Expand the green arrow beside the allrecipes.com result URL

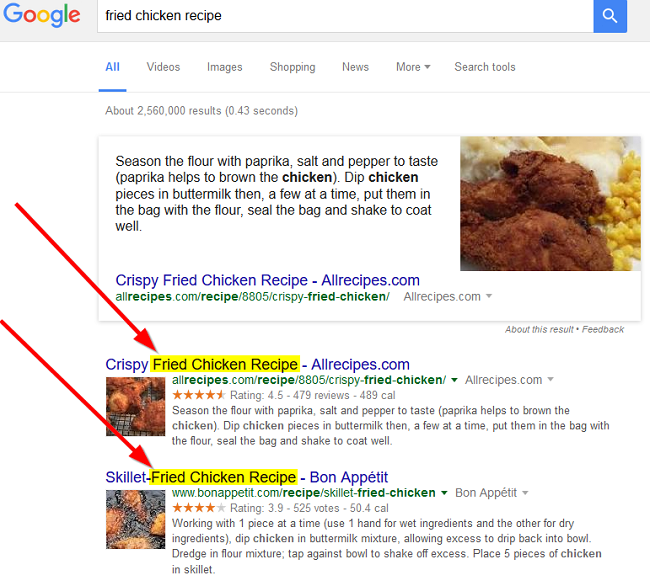click(x=454, y=380)
